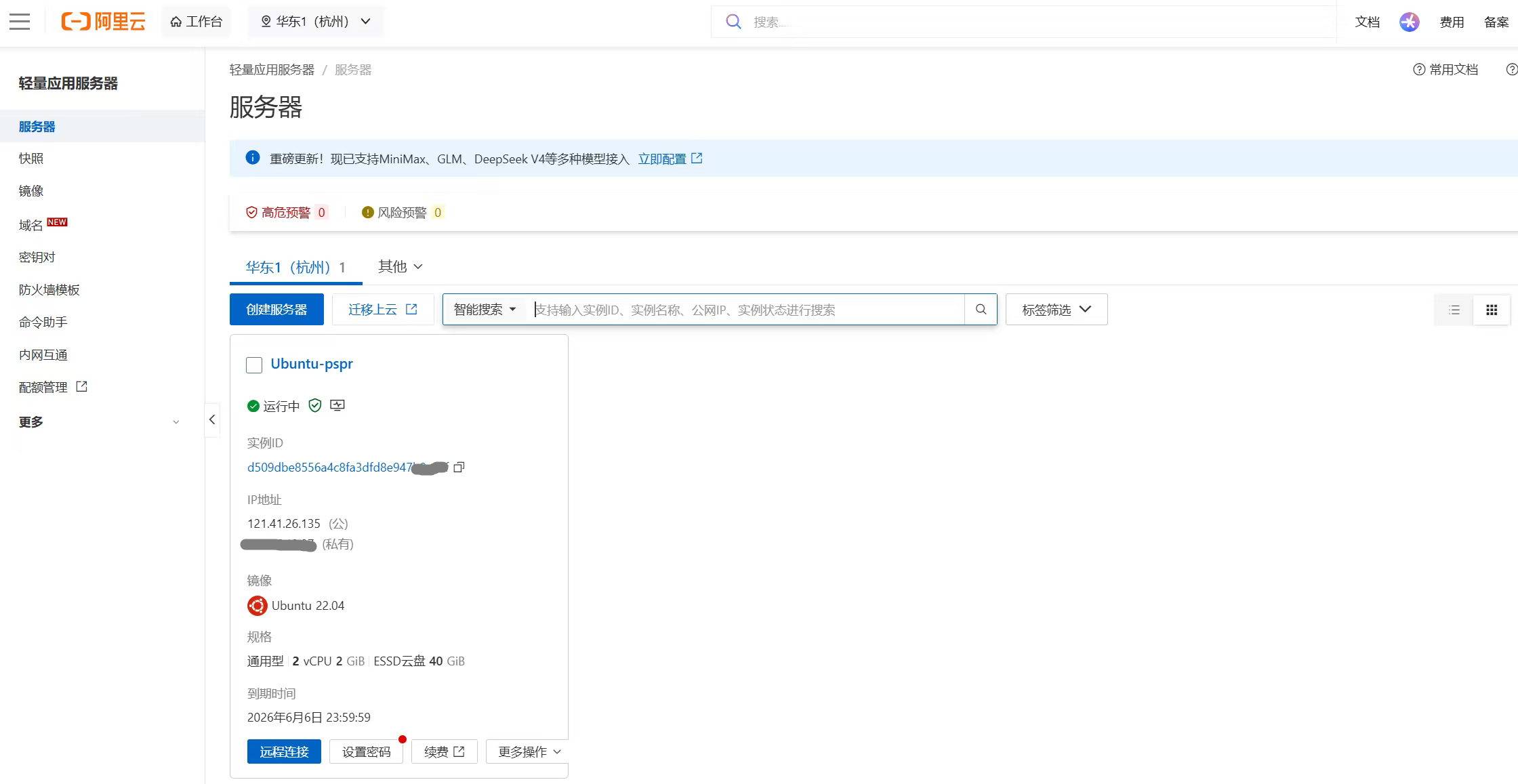Switch to card grid view layout
Viewport: 1518px width, 784px height.
[x=1492, y=310]
